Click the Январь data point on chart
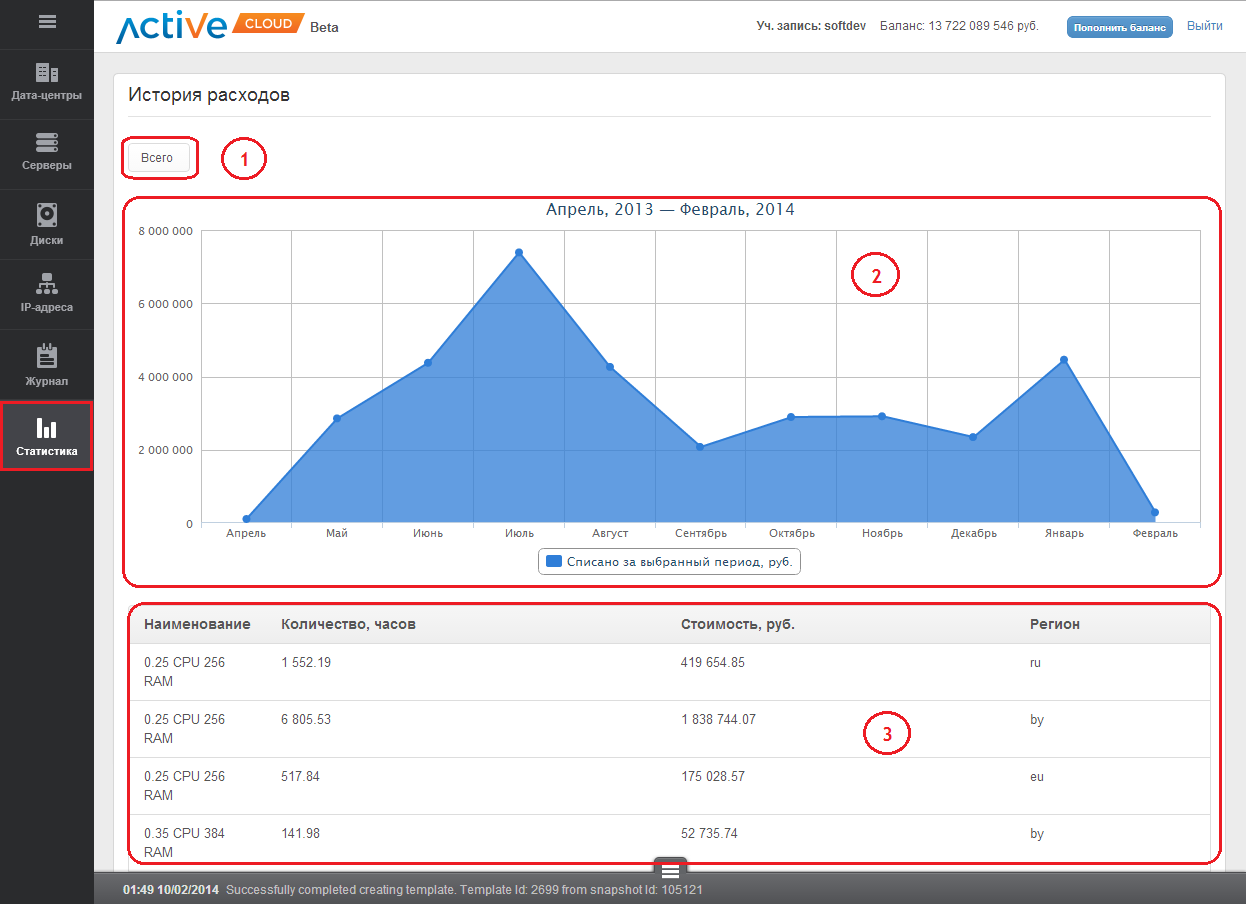 coord(1064,360)
